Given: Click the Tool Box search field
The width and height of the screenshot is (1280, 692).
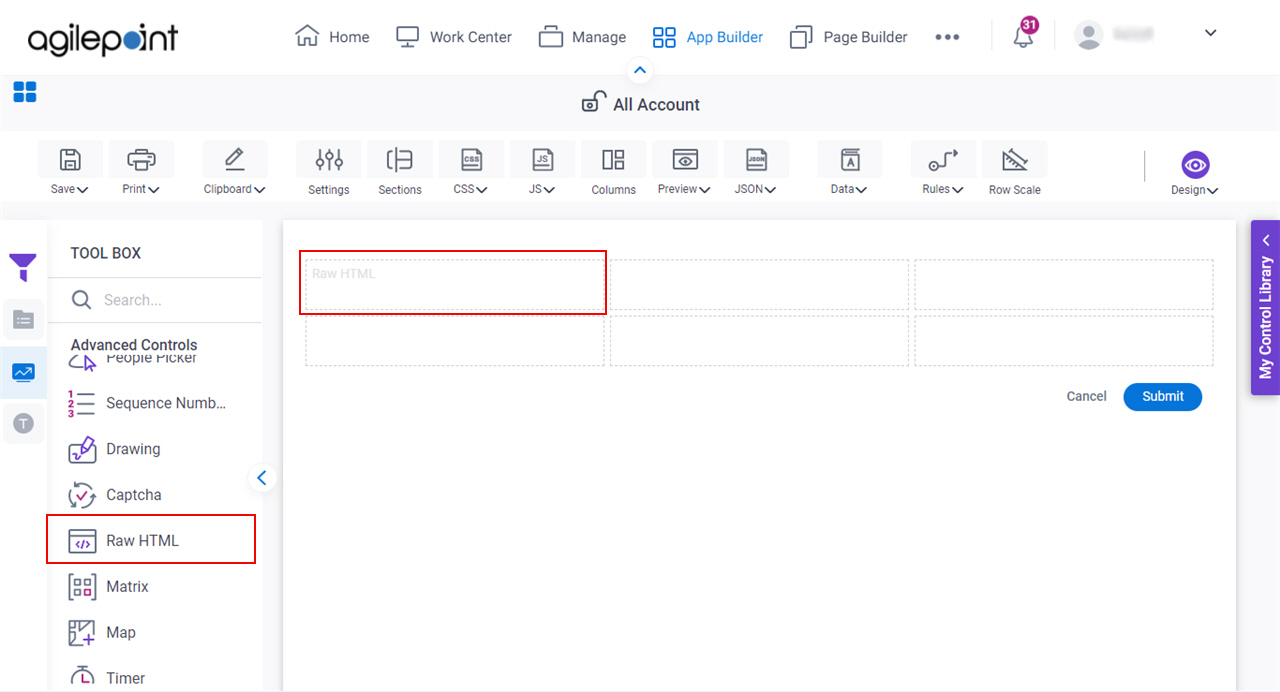Looking at the screenshot, I should 154,300.
